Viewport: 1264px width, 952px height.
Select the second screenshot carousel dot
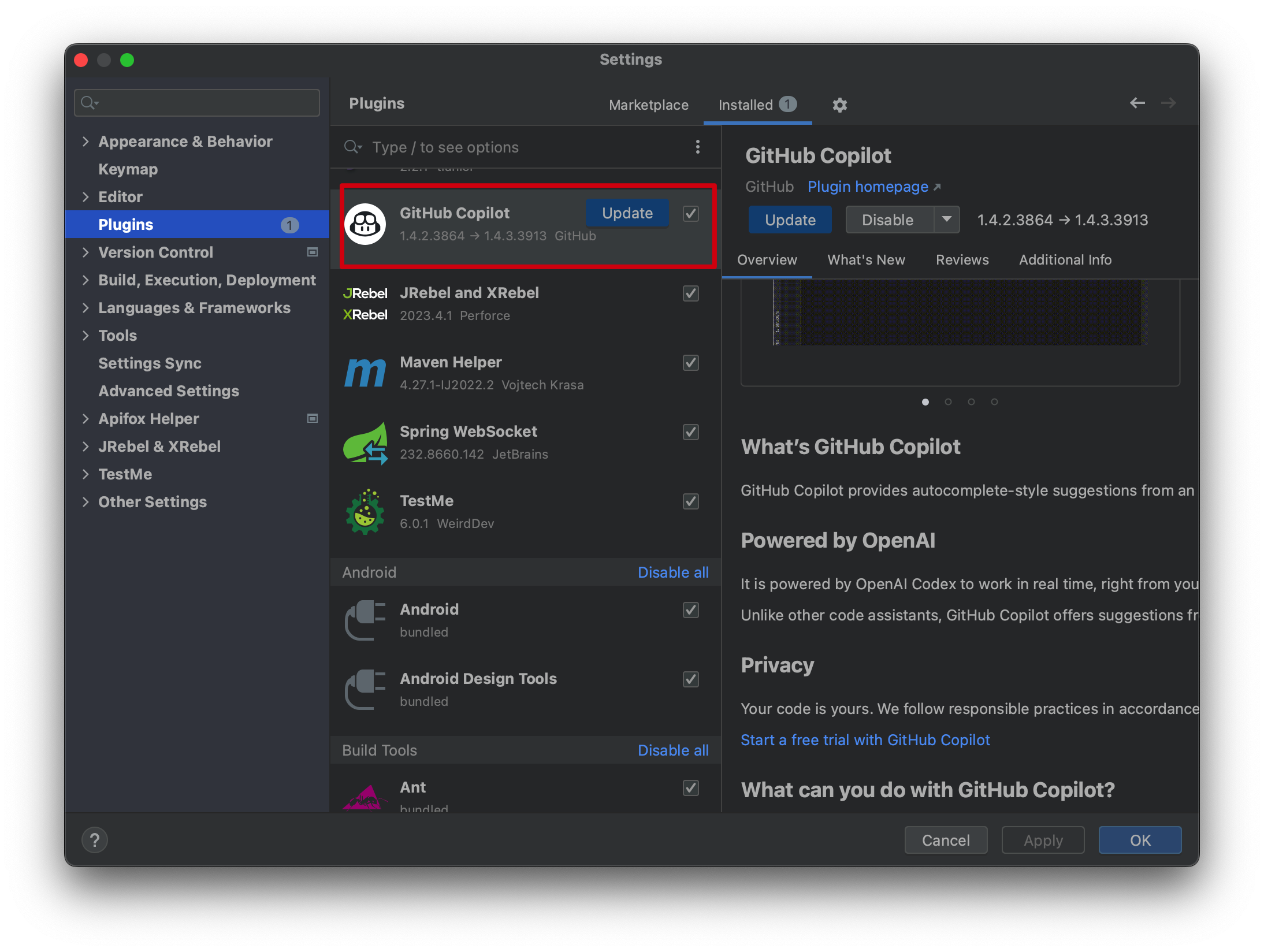point(948,401)
